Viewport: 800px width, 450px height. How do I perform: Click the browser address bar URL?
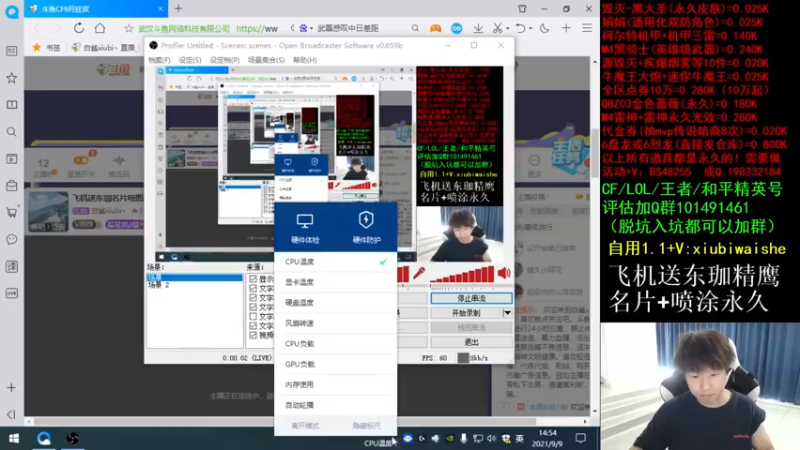pyautogui.click(x=257, y=29)
